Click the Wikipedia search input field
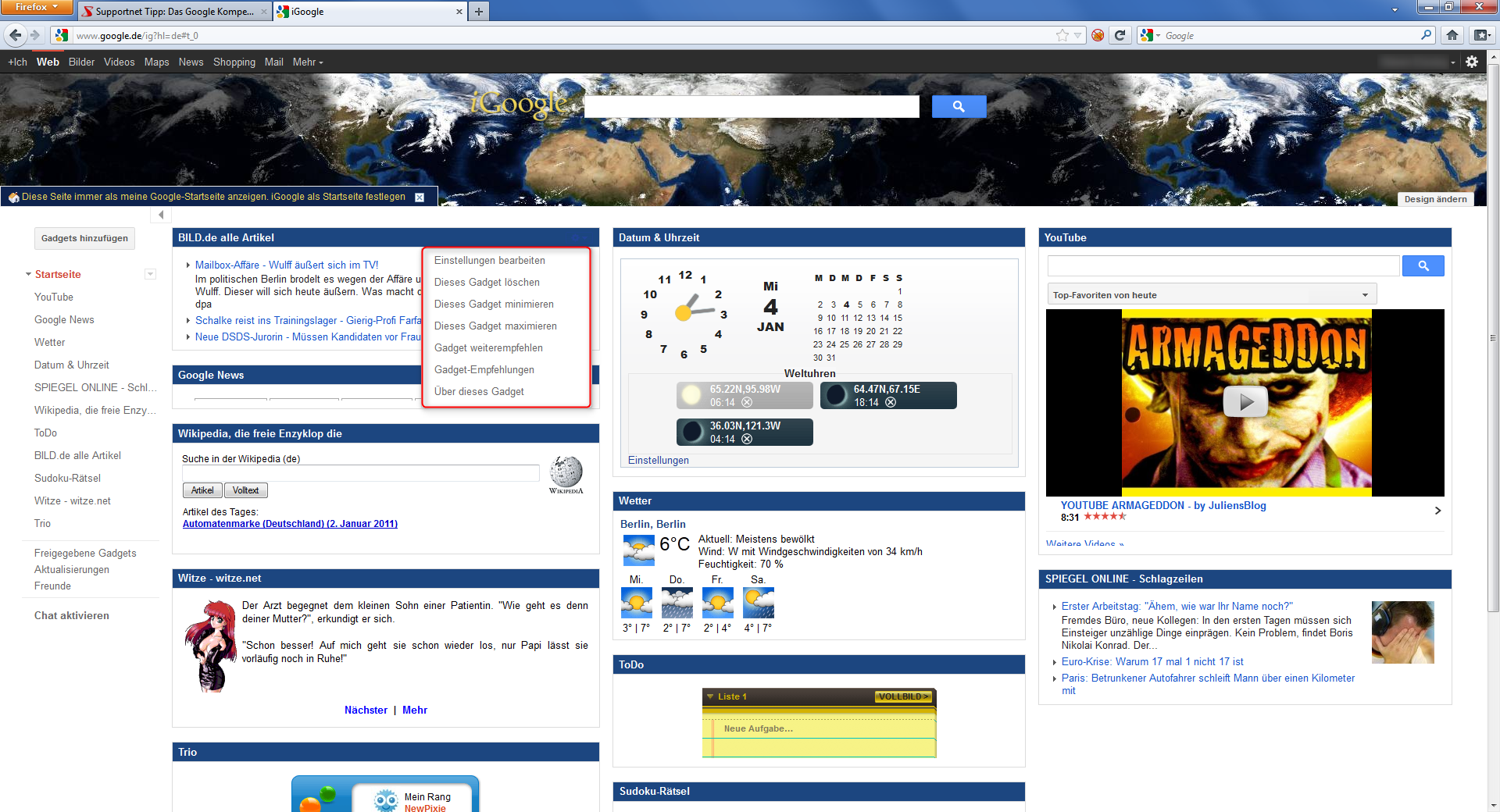 click(x=360, y=473)
